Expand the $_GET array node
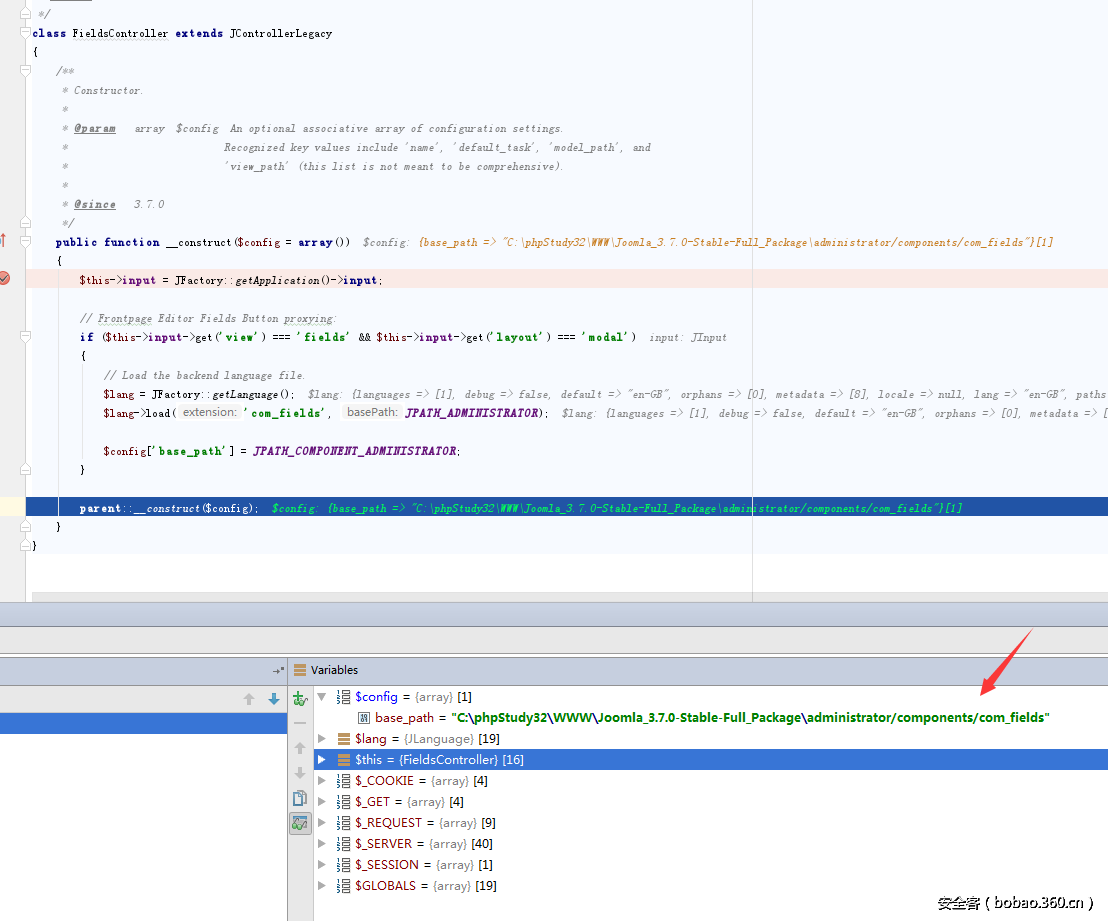 (321, 802)
